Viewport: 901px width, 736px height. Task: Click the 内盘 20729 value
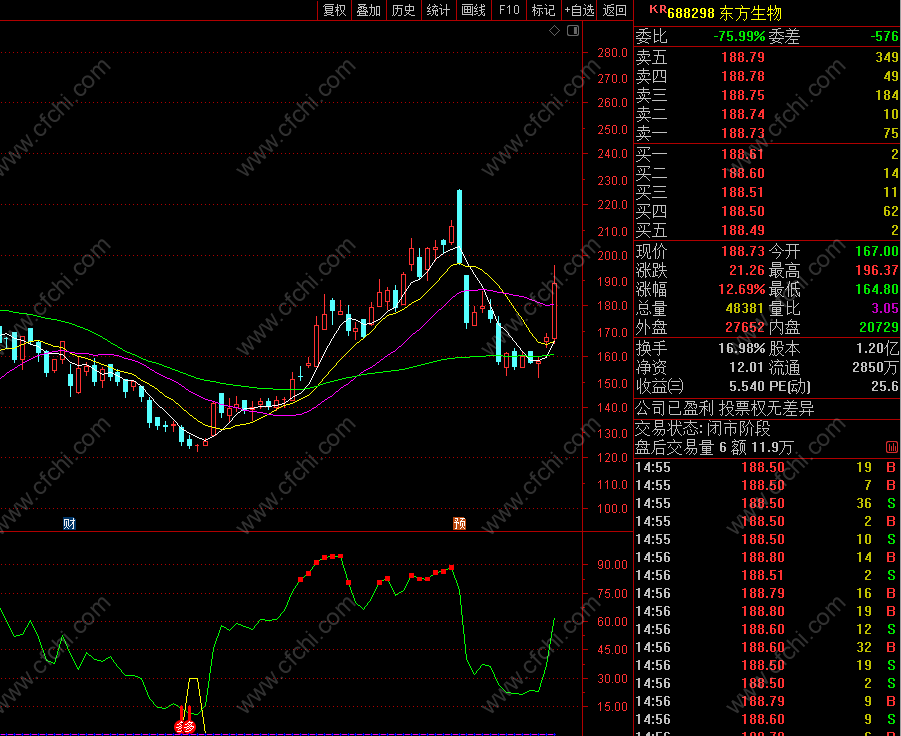[879, 327]
